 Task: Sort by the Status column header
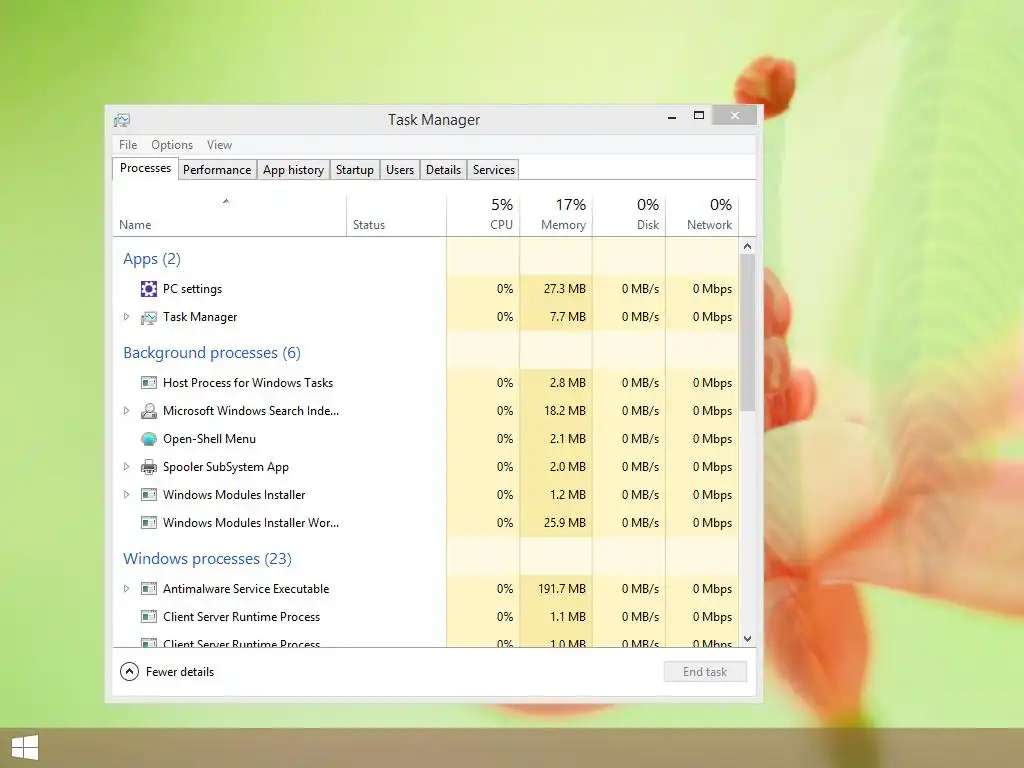click(x=396, y=216)
